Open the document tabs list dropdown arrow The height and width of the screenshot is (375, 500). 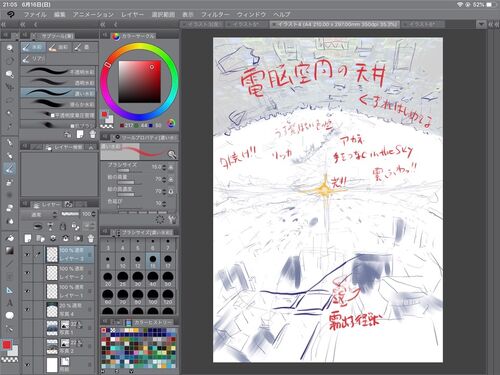click(481, 24)
